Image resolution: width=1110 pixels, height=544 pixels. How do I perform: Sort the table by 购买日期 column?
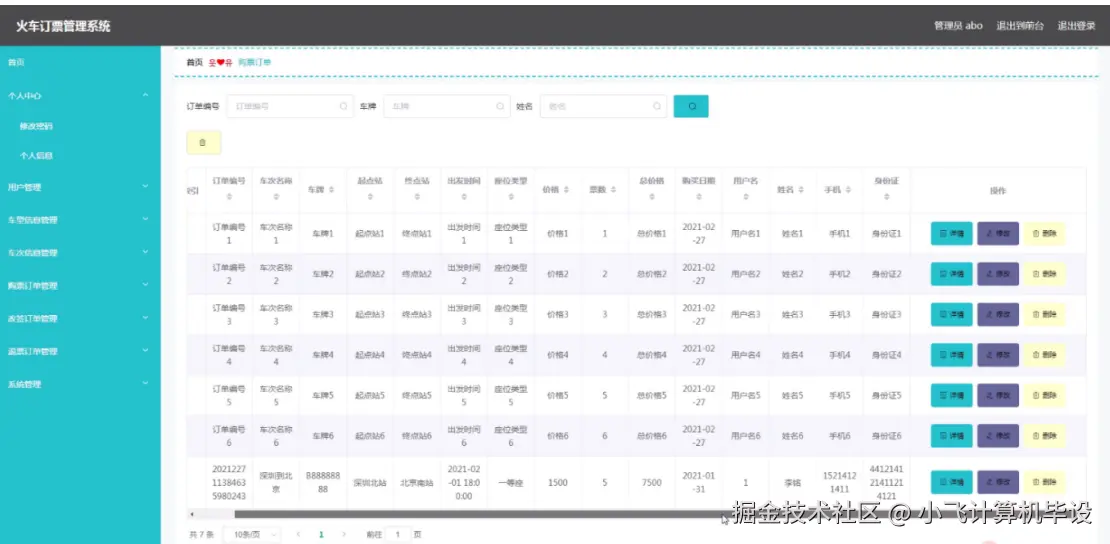698,198
